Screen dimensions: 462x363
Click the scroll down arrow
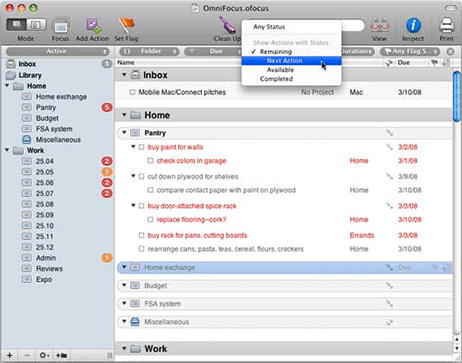457,348
